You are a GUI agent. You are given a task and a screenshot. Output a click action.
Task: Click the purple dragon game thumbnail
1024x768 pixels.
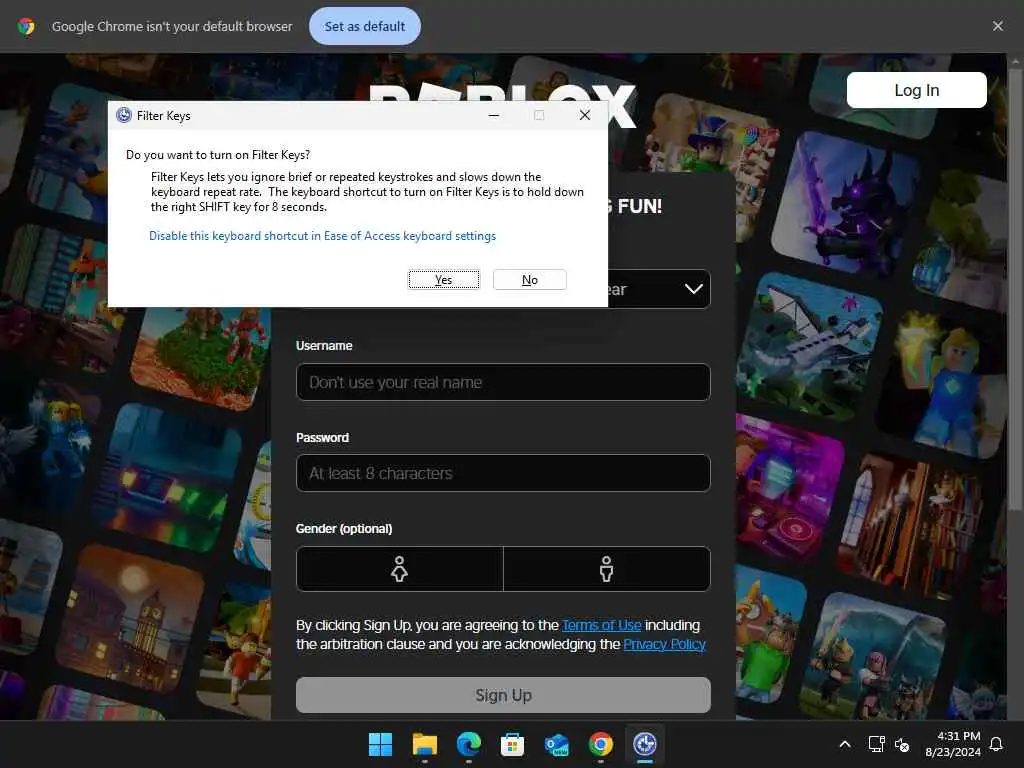click(844, 206)
